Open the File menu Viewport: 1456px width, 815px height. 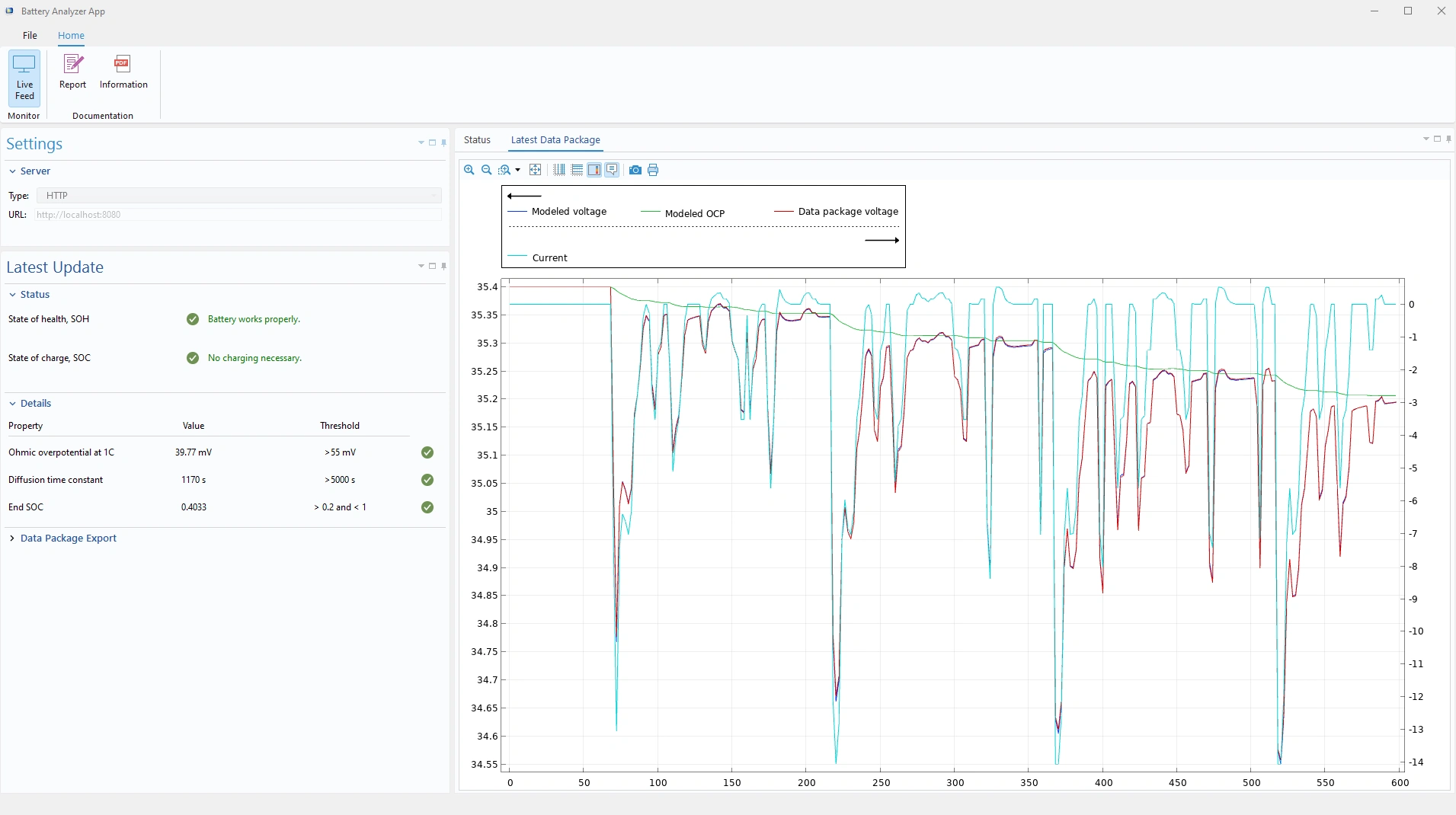click(x=30, y=36)
